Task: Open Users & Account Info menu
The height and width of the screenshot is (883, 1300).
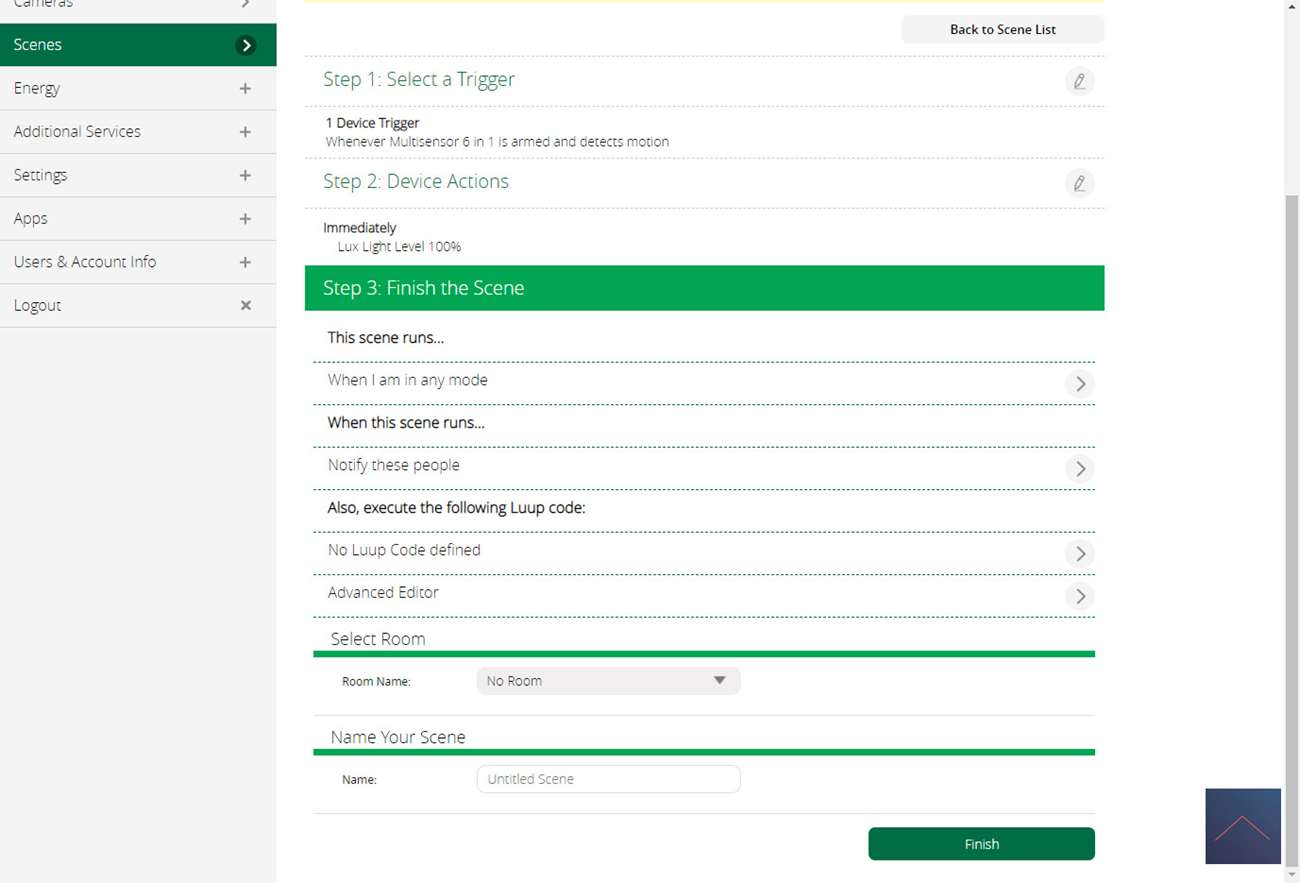Action: (x=85, y=261)
